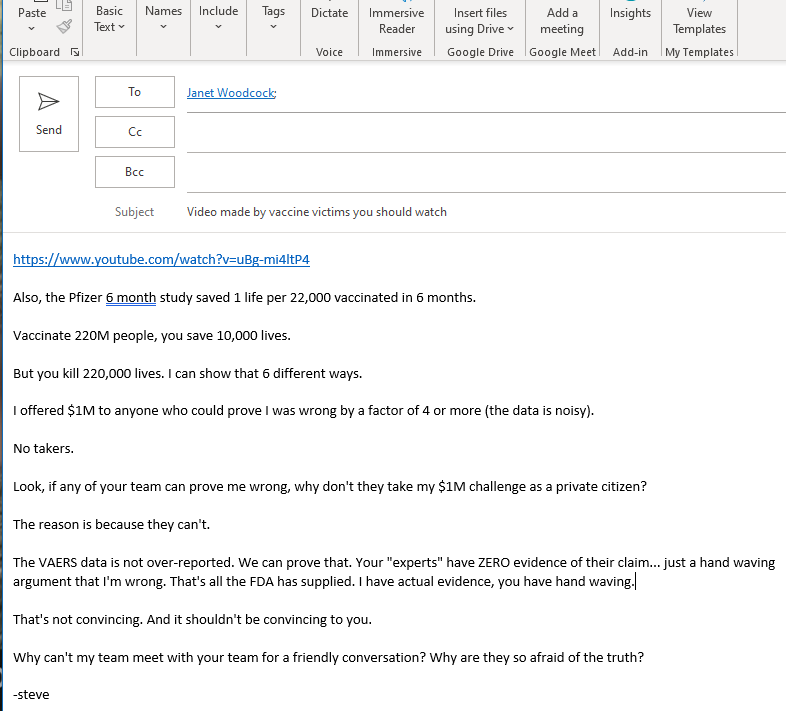
Task: Click the To button
Action: pos(135,92)
